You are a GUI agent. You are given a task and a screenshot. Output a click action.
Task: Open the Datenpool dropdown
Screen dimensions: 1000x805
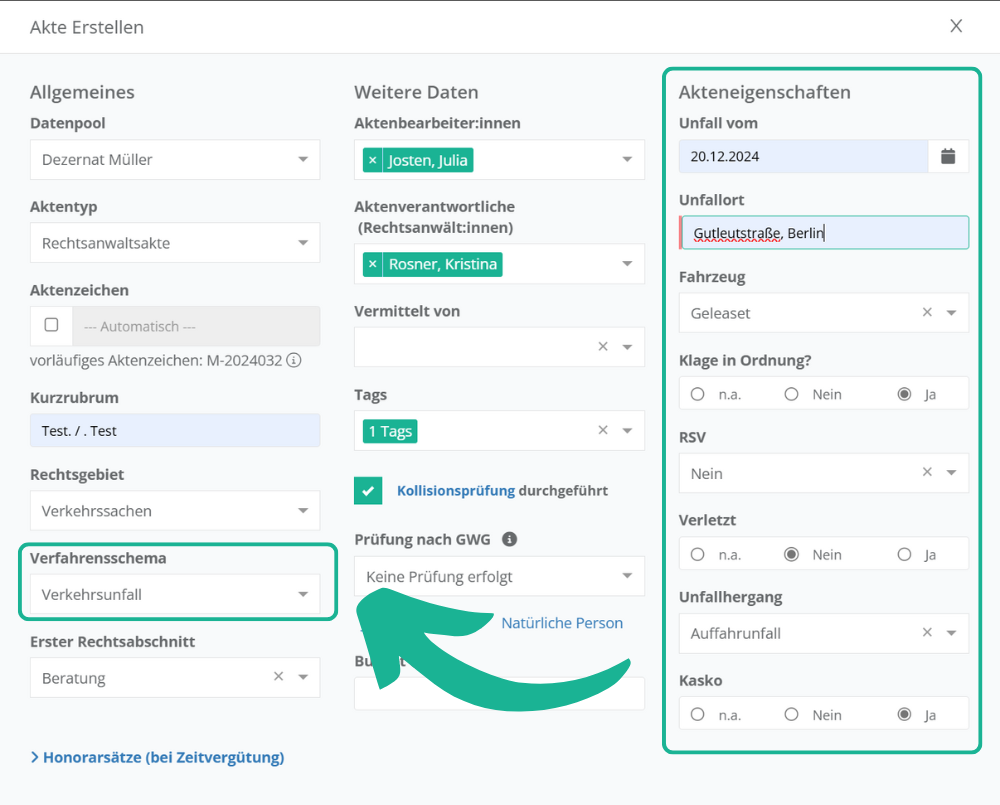(303, 160)
